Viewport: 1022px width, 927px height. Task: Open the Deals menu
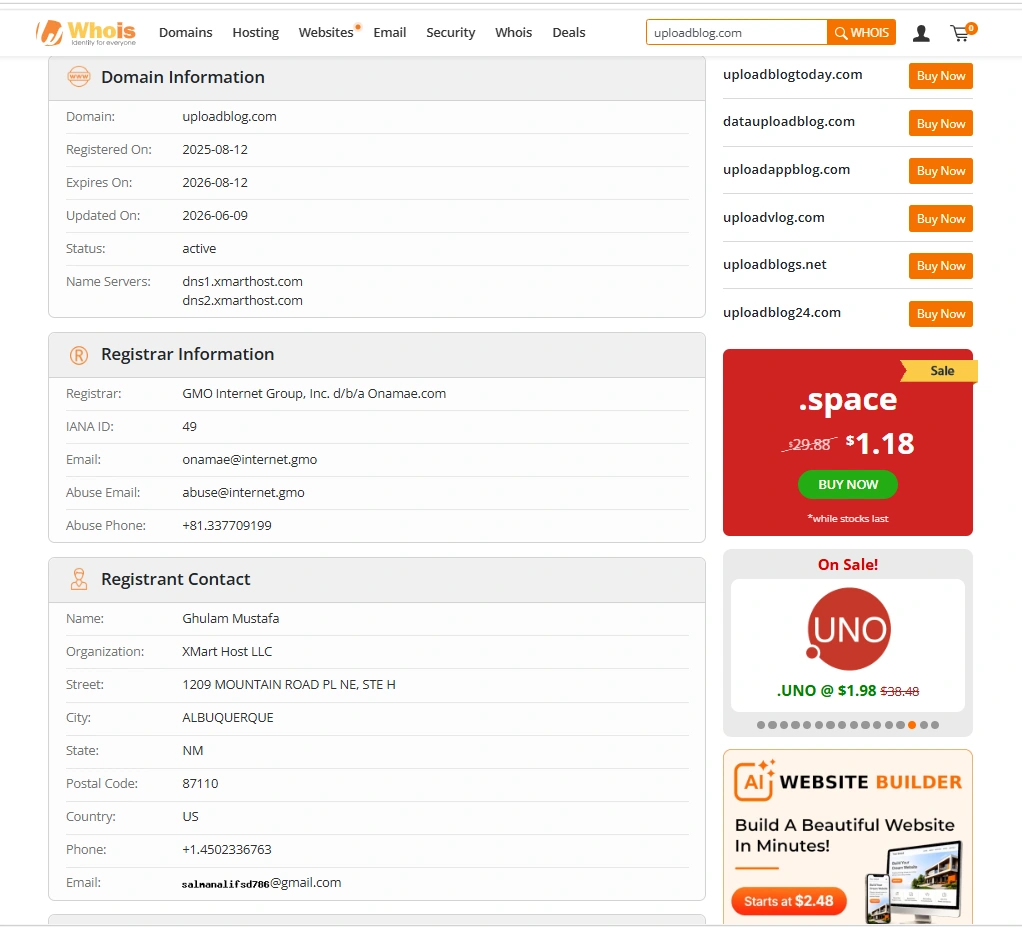tap(569, 33)
